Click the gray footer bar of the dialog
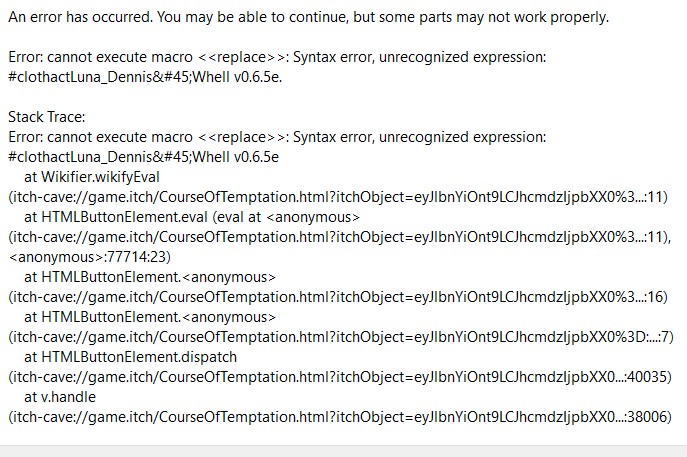Viewport: 687px width, 457px height. (x=344, y=451)
